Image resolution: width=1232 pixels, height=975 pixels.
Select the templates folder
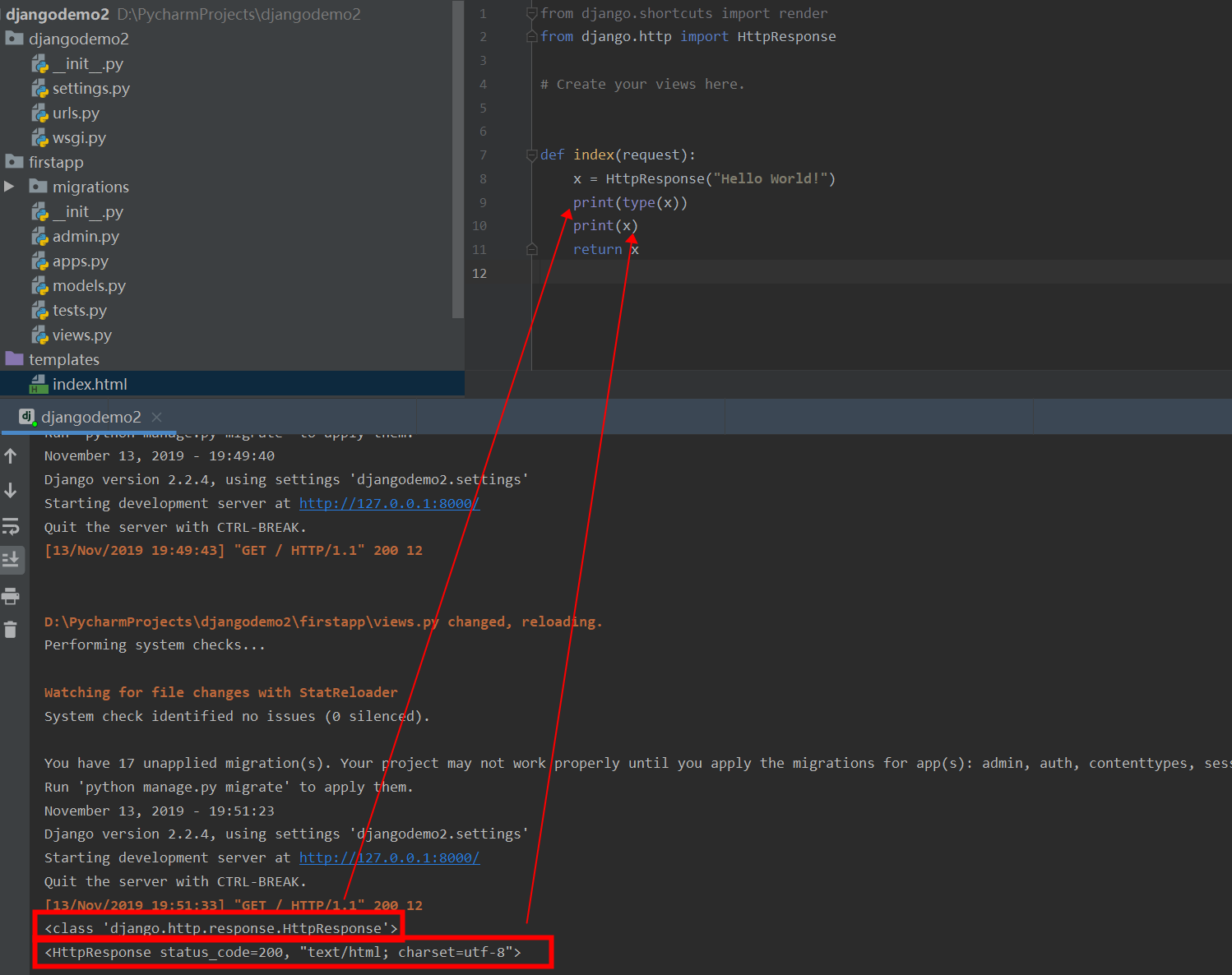63,359
